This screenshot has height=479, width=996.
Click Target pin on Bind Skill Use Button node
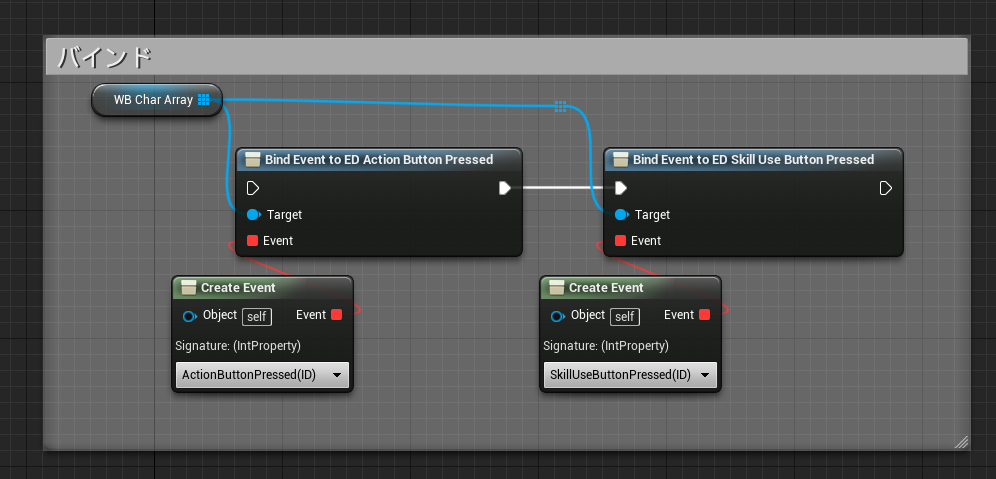coord(621,215)
